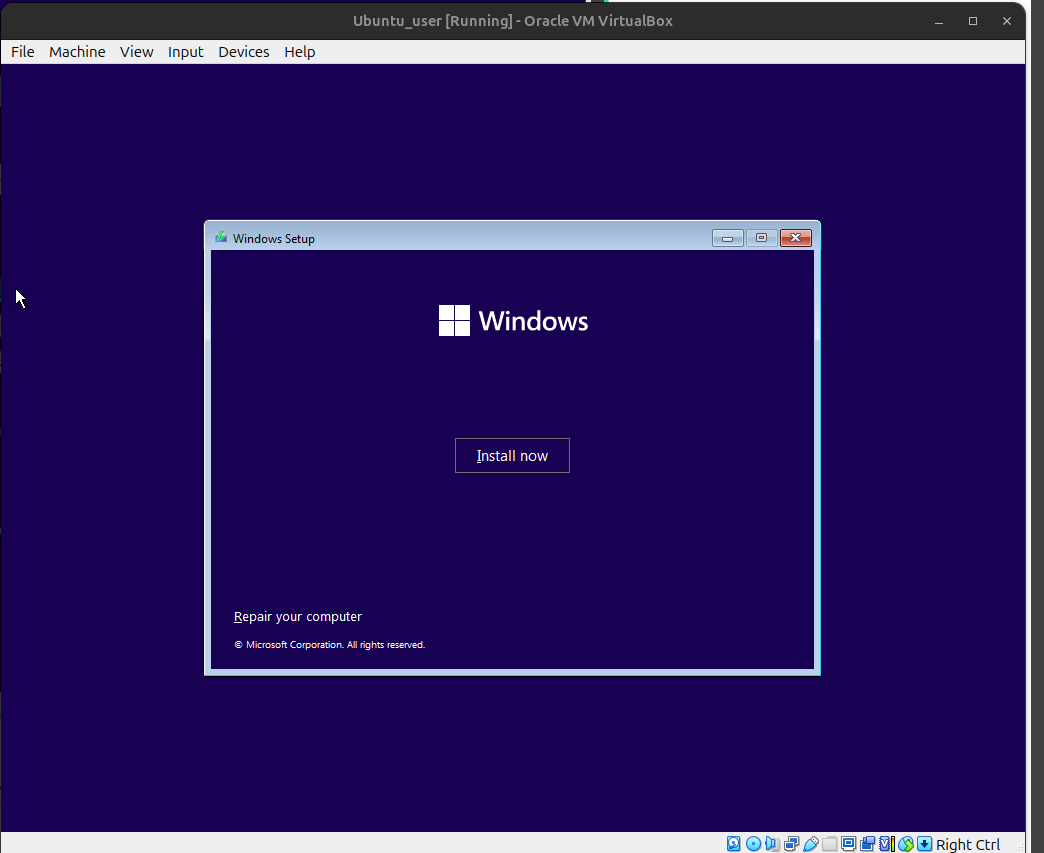
Task: Click the Right Ctrl host key label
Action: point(967,844)
